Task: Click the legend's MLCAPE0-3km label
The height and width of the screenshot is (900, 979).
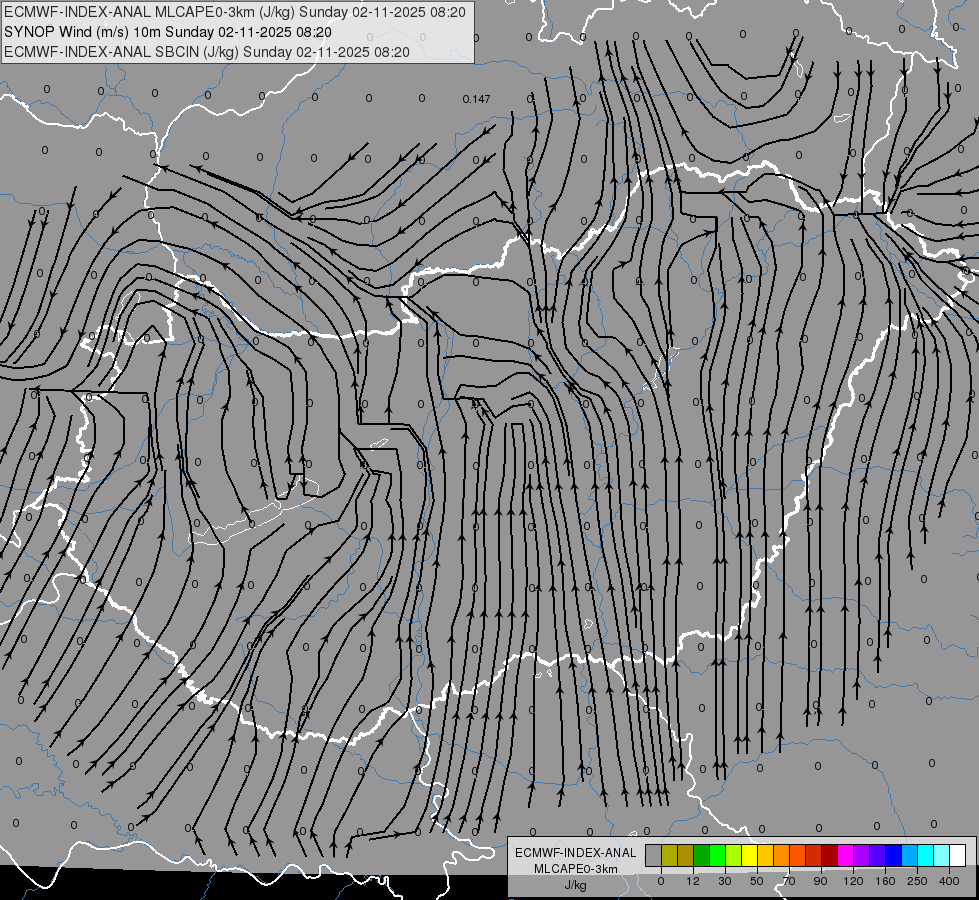Action: (576, 869)
